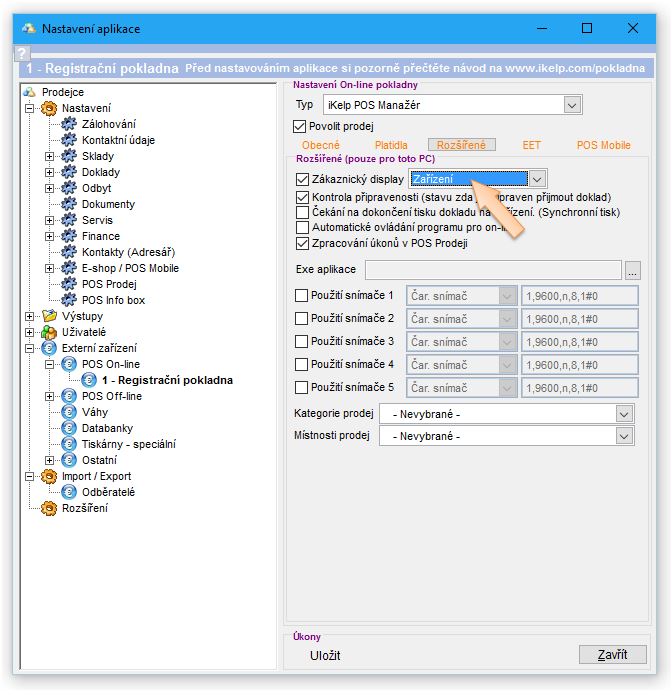
Task: Open the Výstupy folder icon
Action: click(x=49, y=316)
